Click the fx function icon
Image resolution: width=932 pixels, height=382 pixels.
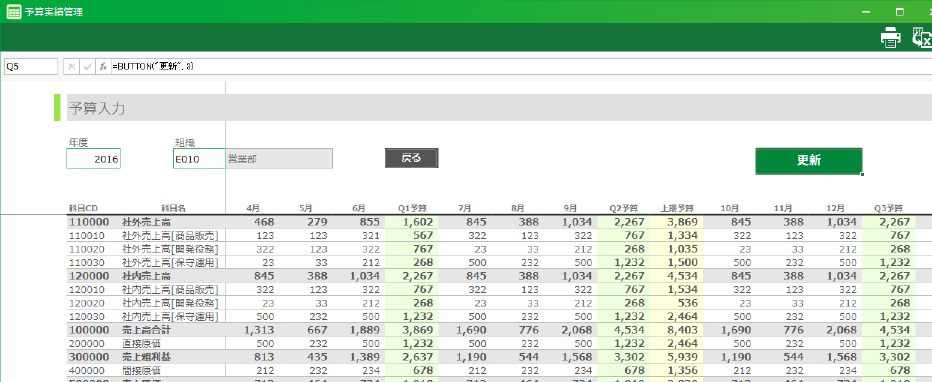click(x=103, y=67)
